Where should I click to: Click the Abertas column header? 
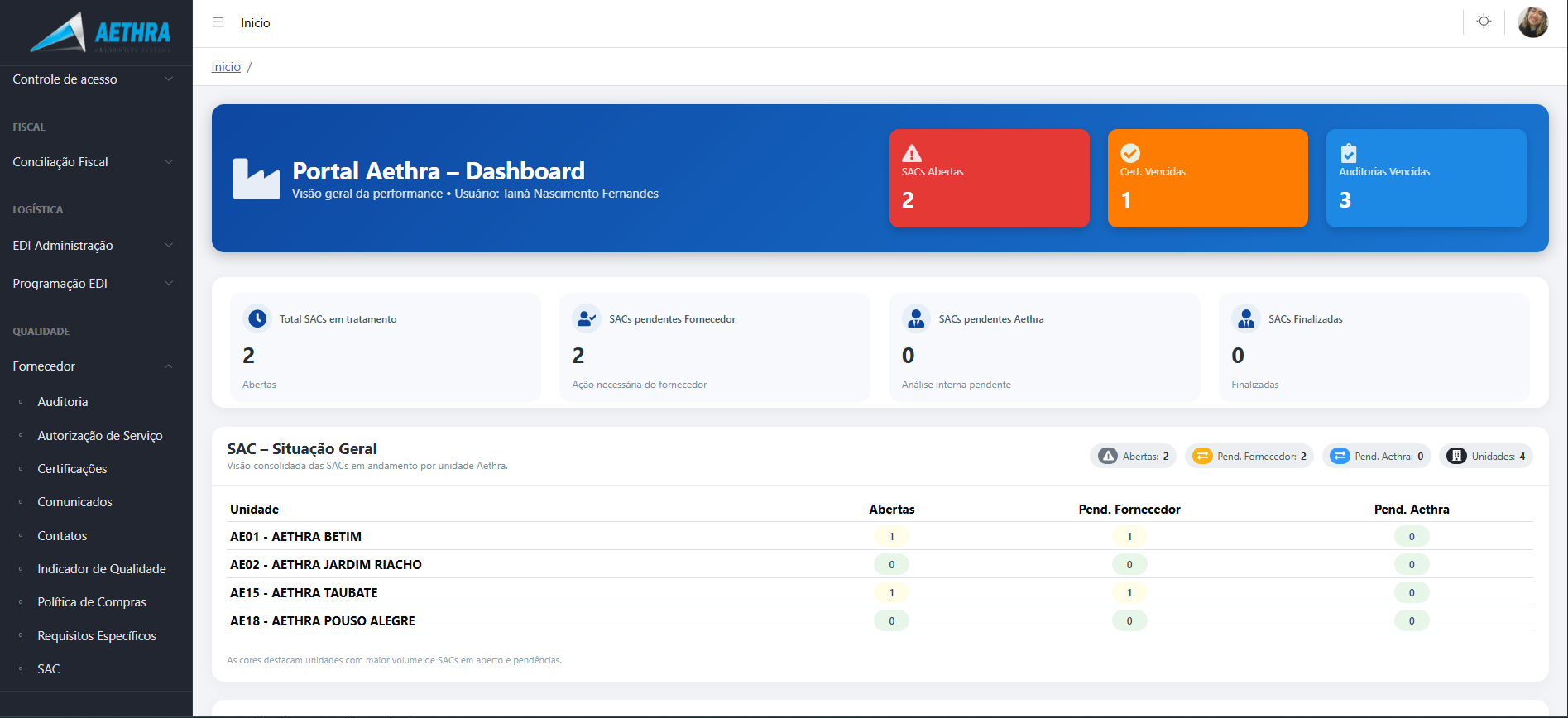tap(892, 510)
